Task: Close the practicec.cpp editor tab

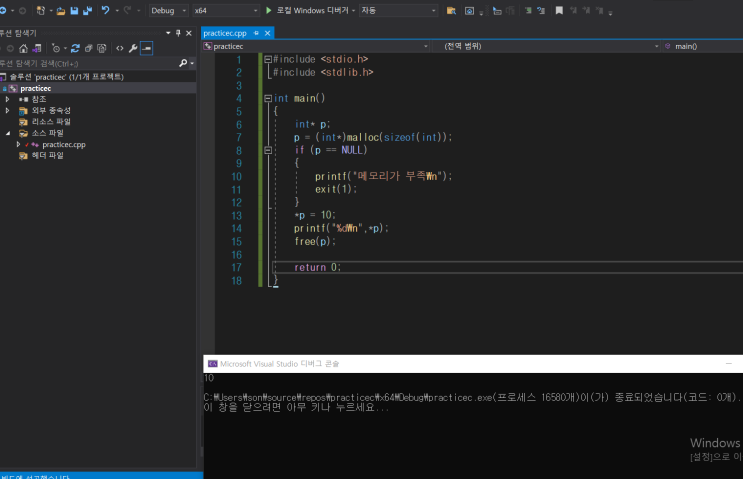Action: (267, 33)
